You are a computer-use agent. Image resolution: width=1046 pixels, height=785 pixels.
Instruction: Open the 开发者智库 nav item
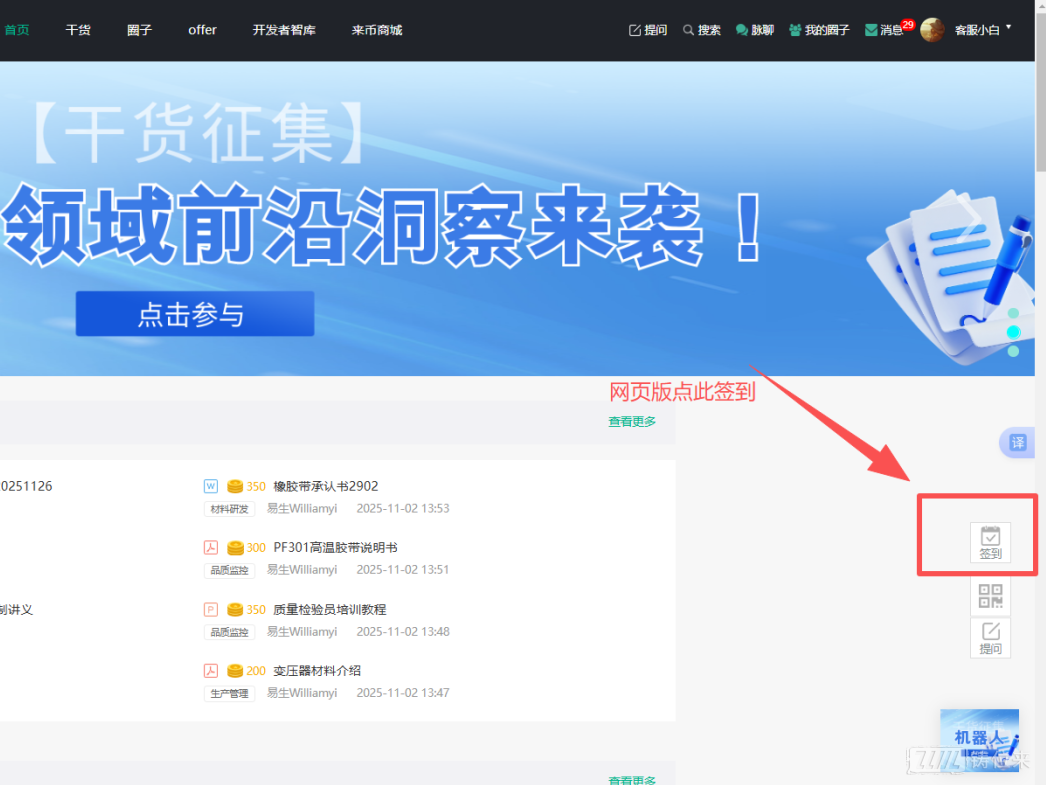point(284,30)
